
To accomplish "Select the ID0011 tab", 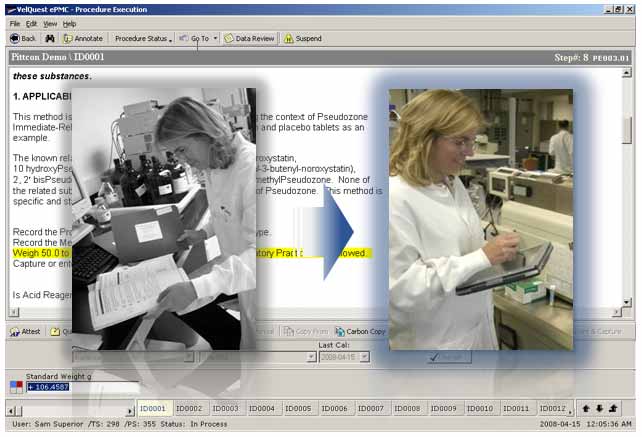I will [x=516, y=408].
